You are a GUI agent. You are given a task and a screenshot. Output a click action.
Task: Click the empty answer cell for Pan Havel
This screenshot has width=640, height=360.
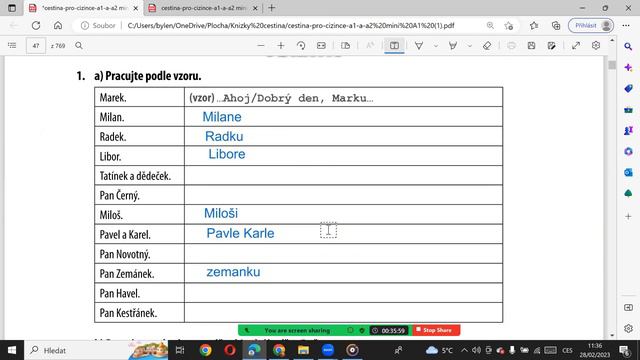point(343,293)
